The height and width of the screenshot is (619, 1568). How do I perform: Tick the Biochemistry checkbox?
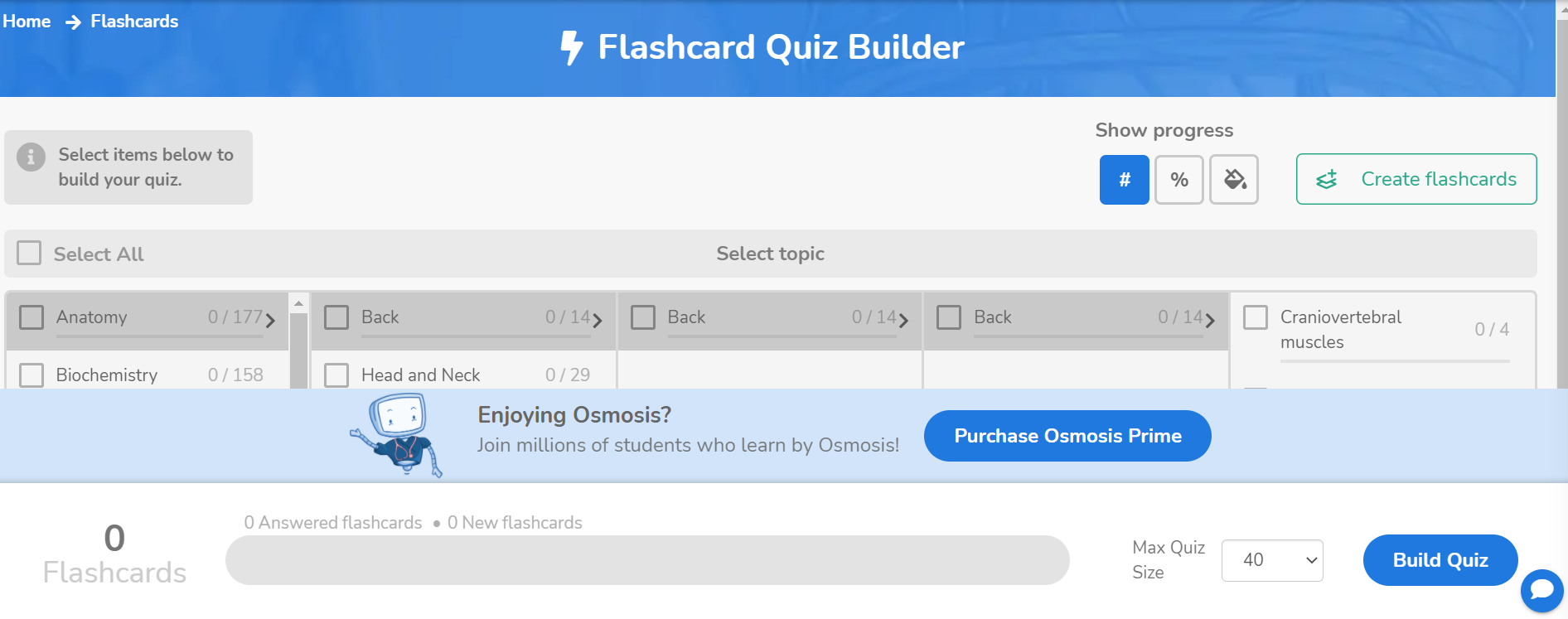[31, 375]
